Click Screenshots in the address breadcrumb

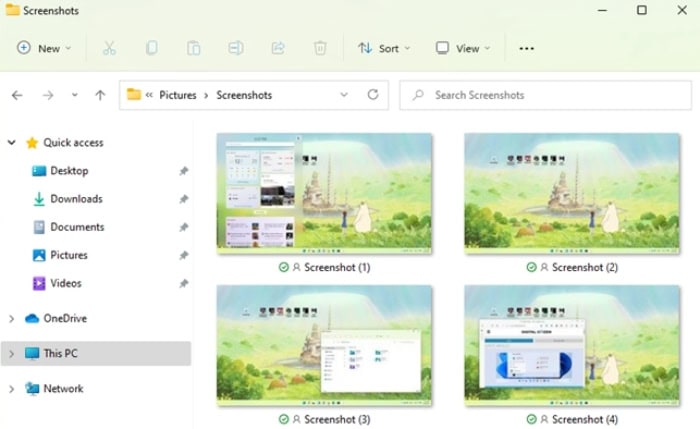[244, 95]
